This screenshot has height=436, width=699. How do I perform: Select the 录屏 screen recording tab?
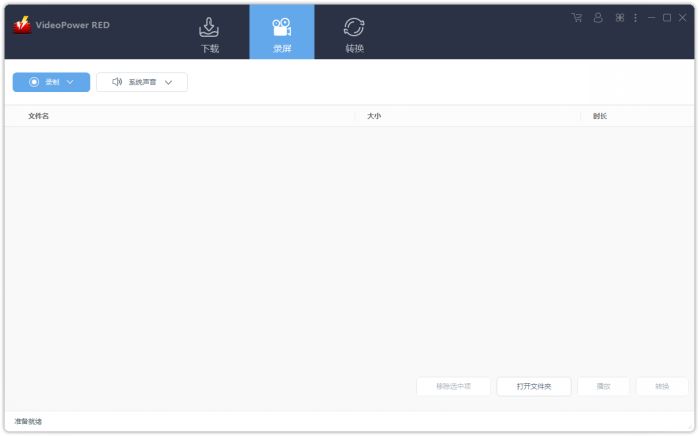[x=282, y=32]
